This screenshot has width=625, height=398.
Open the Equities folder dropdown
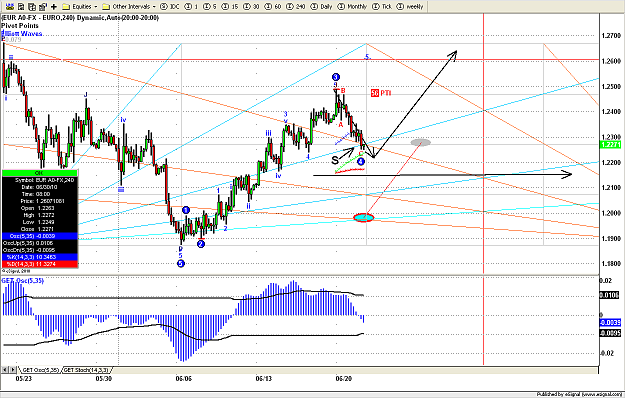(x=80, y=6)
